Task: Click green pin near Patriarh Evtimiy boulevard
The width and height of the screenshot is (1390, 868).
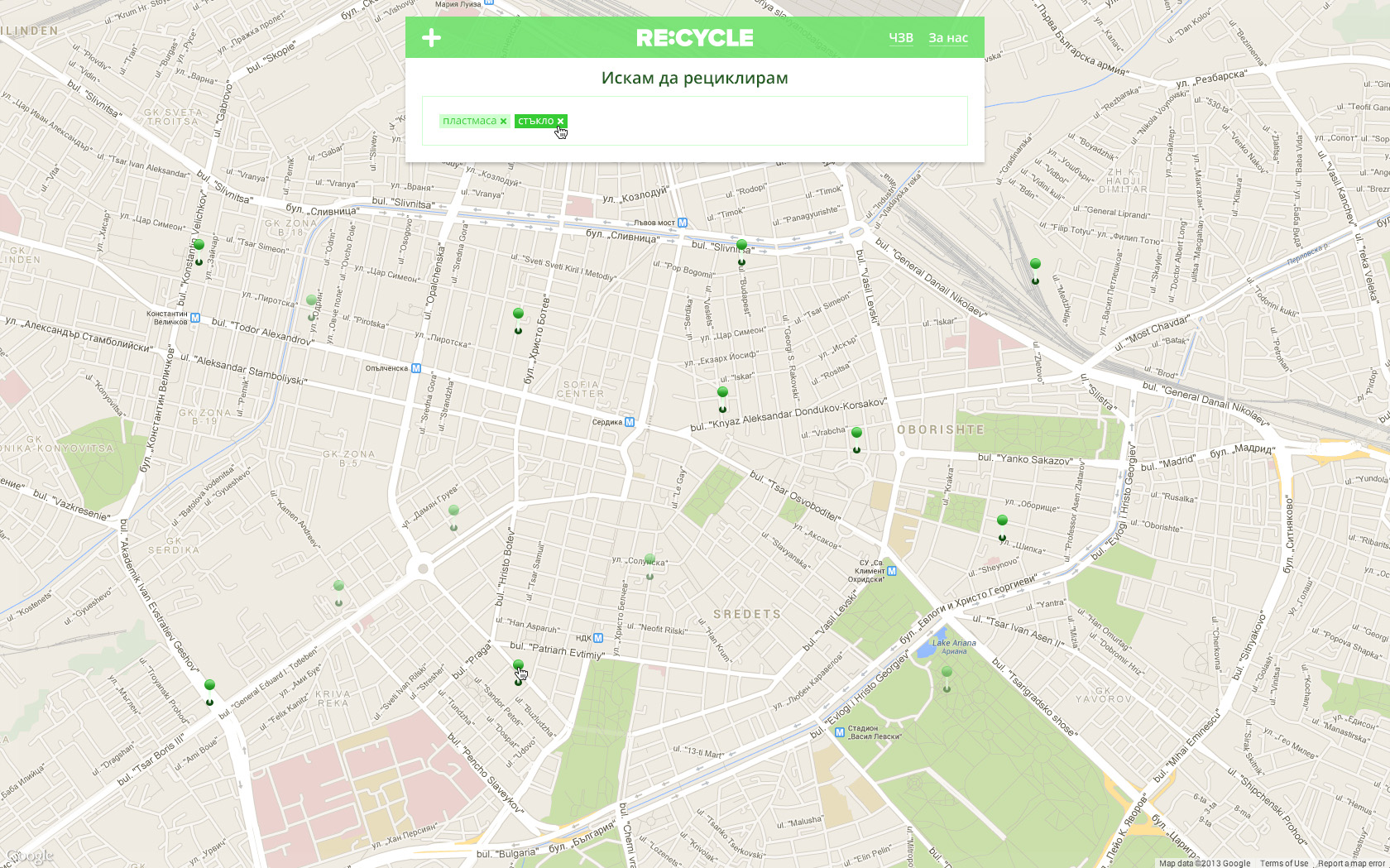Action: [x=518, y=666]
